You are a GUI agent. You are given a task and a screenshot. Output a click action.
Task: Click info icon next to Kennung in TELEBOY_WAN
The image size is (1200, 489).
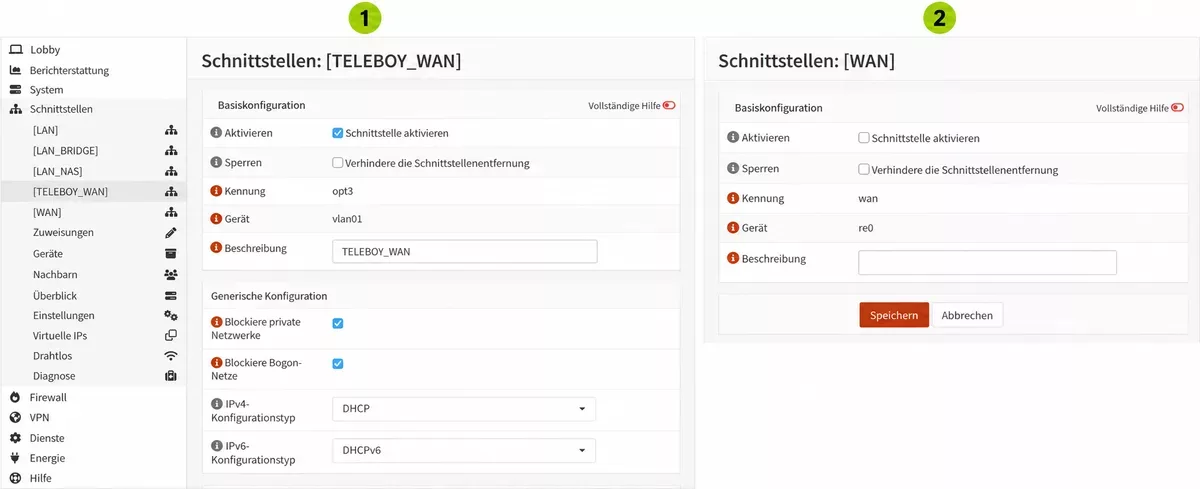[216, 190]
